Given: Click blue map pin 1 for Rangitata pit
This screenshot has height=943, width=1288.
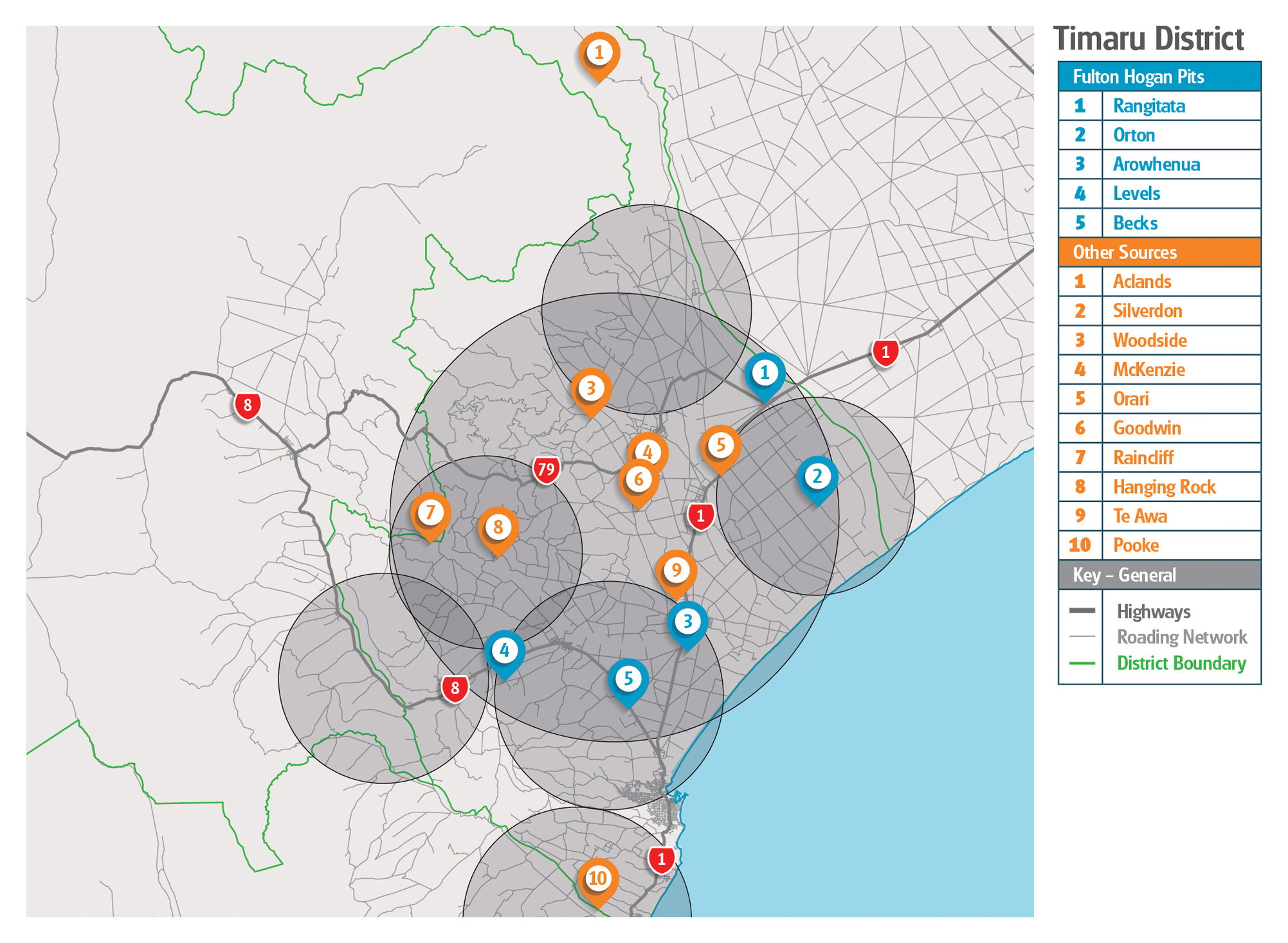Looking at the screenshot, I should click(764, 377).
